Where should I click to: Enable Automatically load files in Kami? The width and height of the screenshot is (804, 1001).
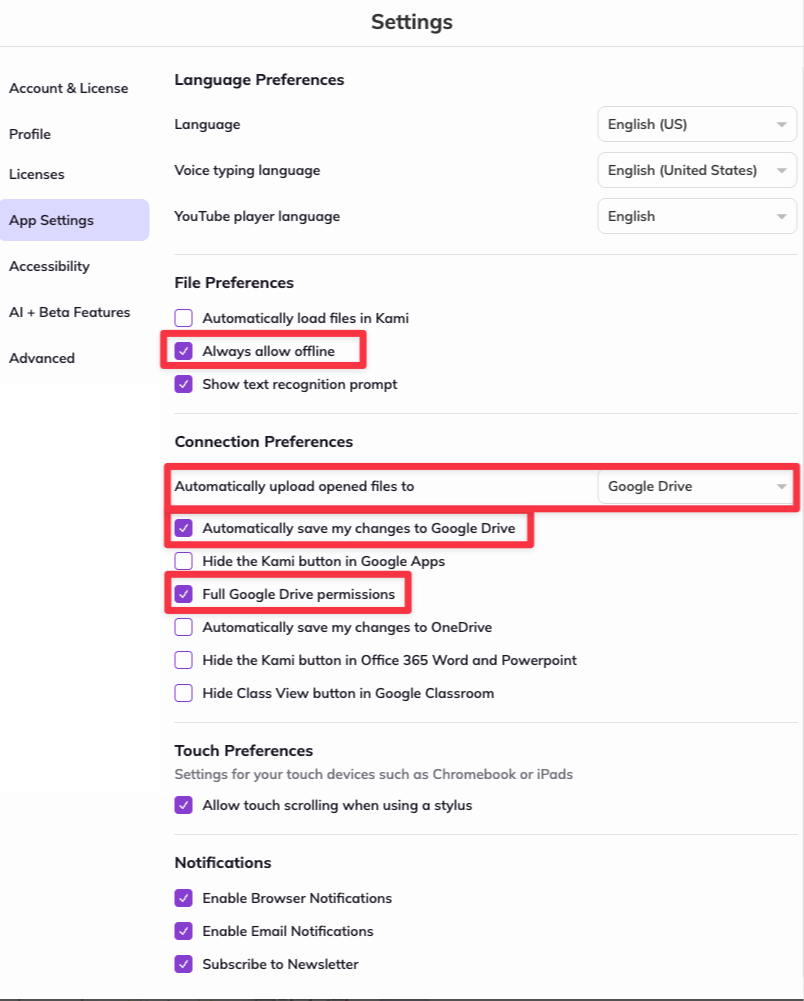tap(183, 318)
